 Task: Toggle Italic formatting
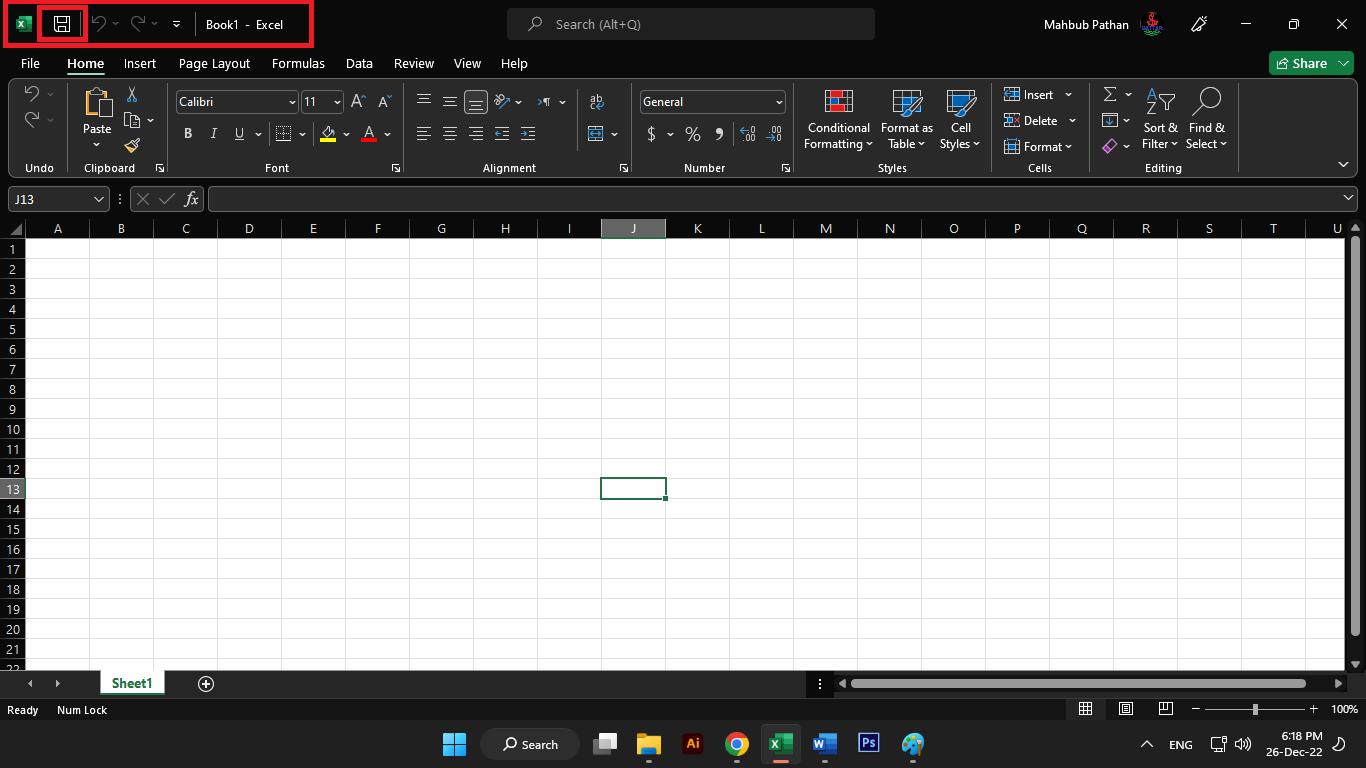tap(213, 134)
